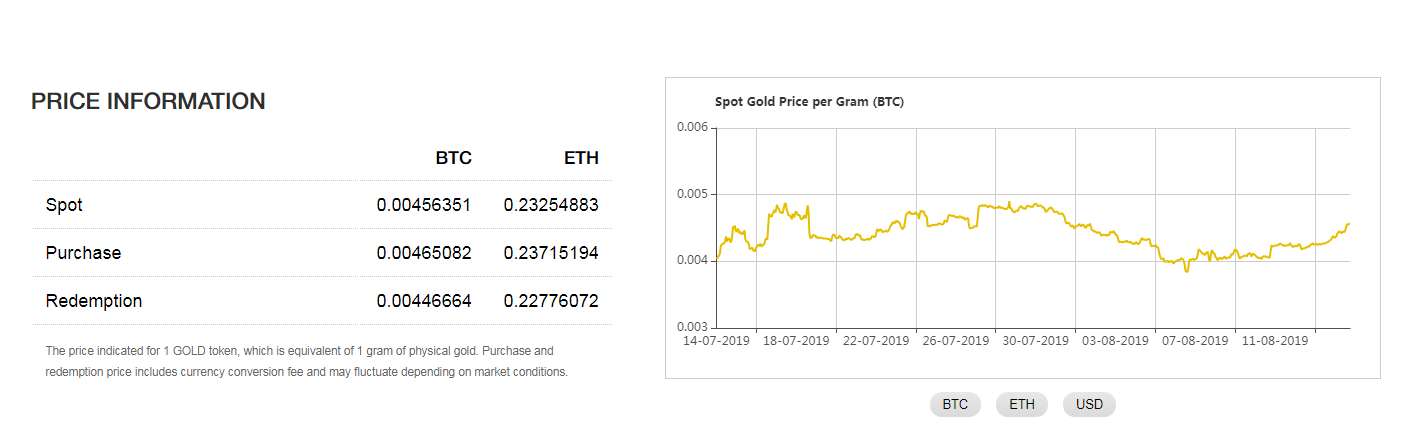Click the price disclaimer text below the table
The width and height of the screenshot is (1408, 443).
click(307, 361)
